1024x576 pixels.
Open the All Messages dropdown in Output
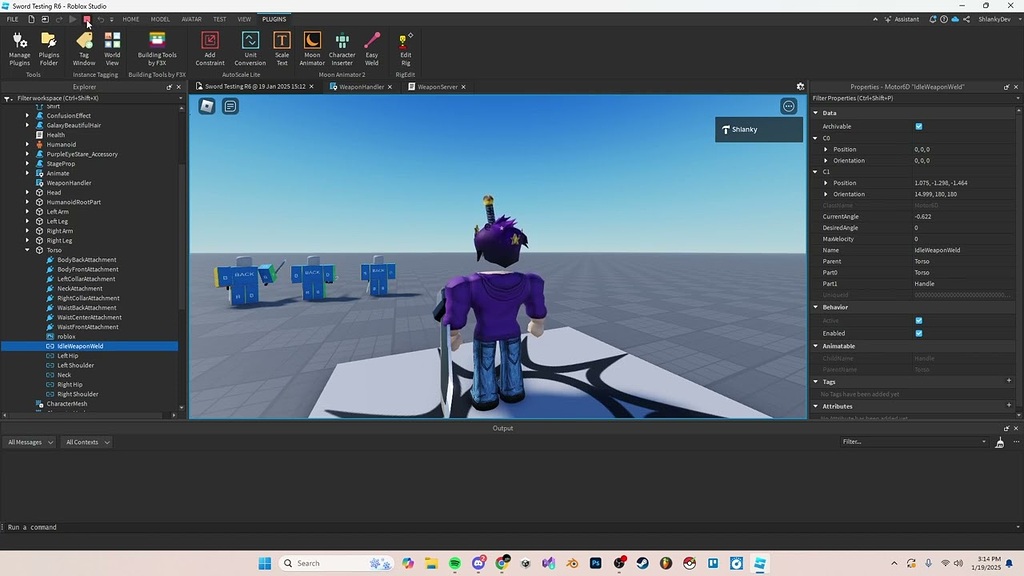coord(29,441)
